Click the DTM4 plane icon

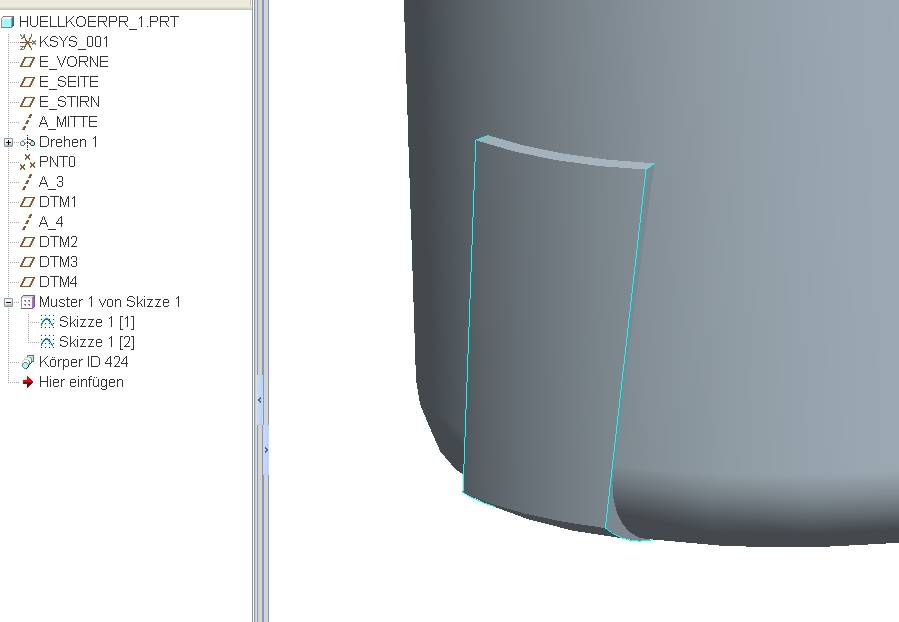(x=27, y=282)
